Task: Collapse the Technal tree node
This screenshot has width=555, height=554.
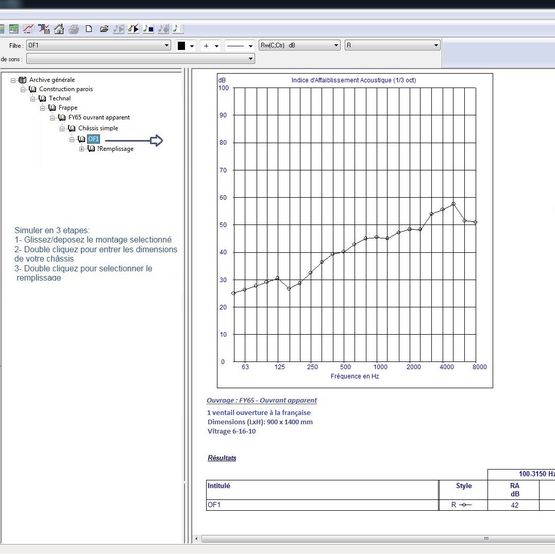Action: [33, 99]
